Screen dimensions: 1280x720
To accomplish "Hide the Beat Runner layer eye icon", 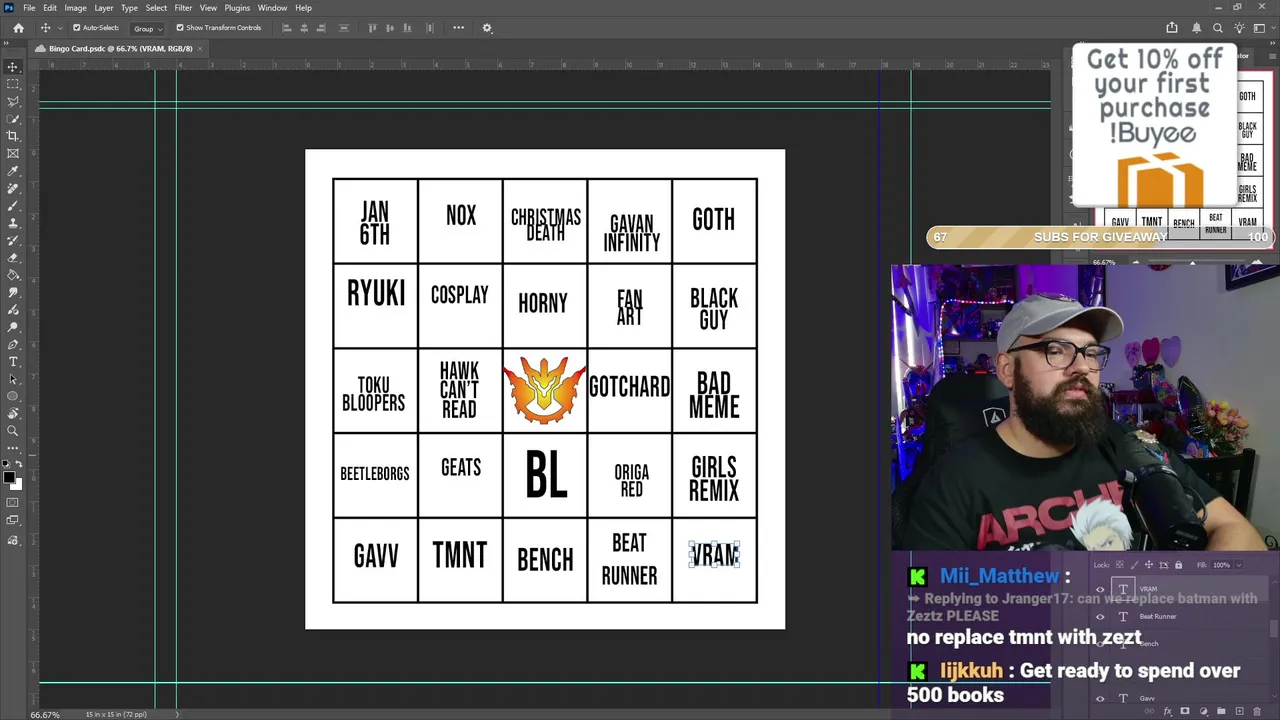I will pyautogui.click(x=1100, y=617).
